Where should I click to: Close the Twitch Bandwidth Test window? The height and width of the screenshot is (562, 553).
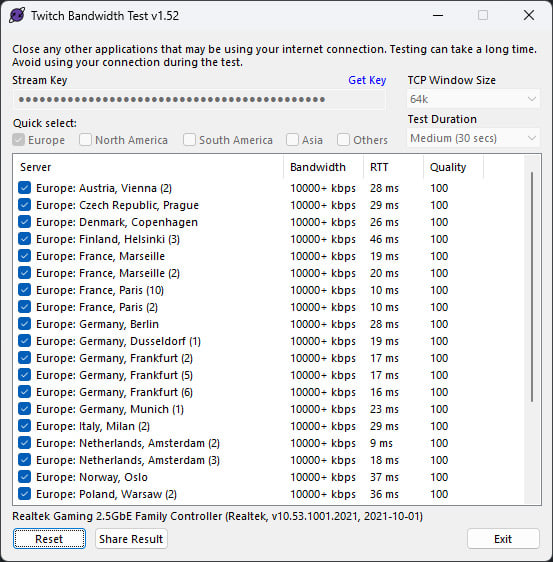pyautogui.click(x=529, y=15)
